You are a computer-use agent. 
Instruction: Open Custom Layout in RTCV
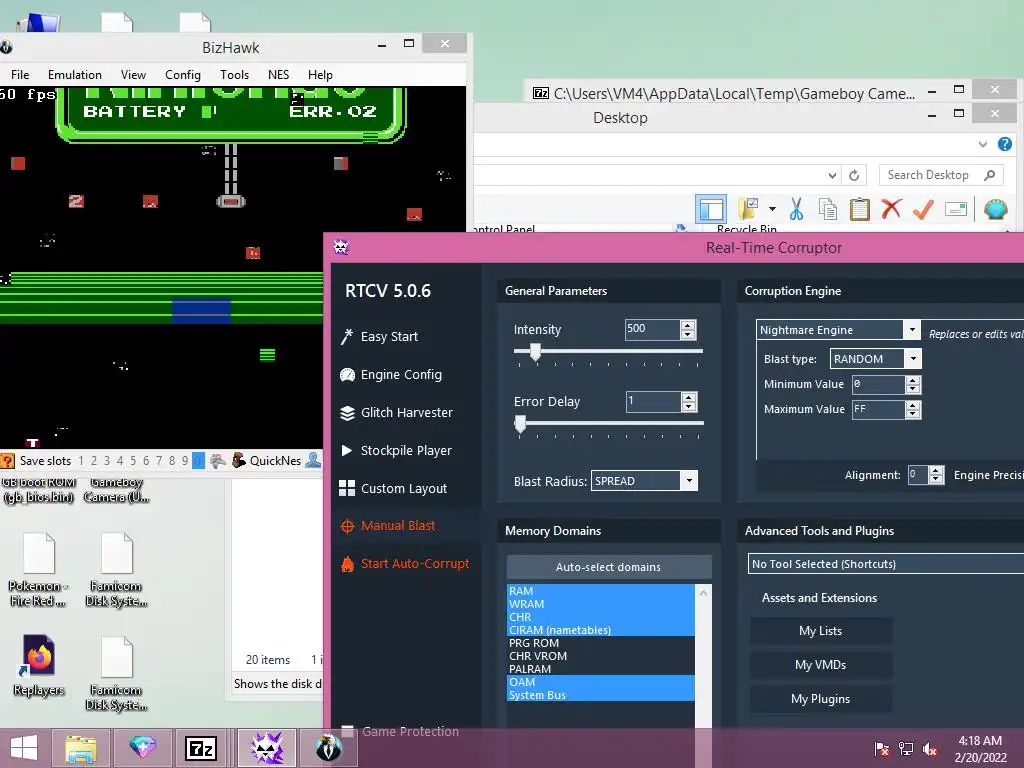point(394,488)
